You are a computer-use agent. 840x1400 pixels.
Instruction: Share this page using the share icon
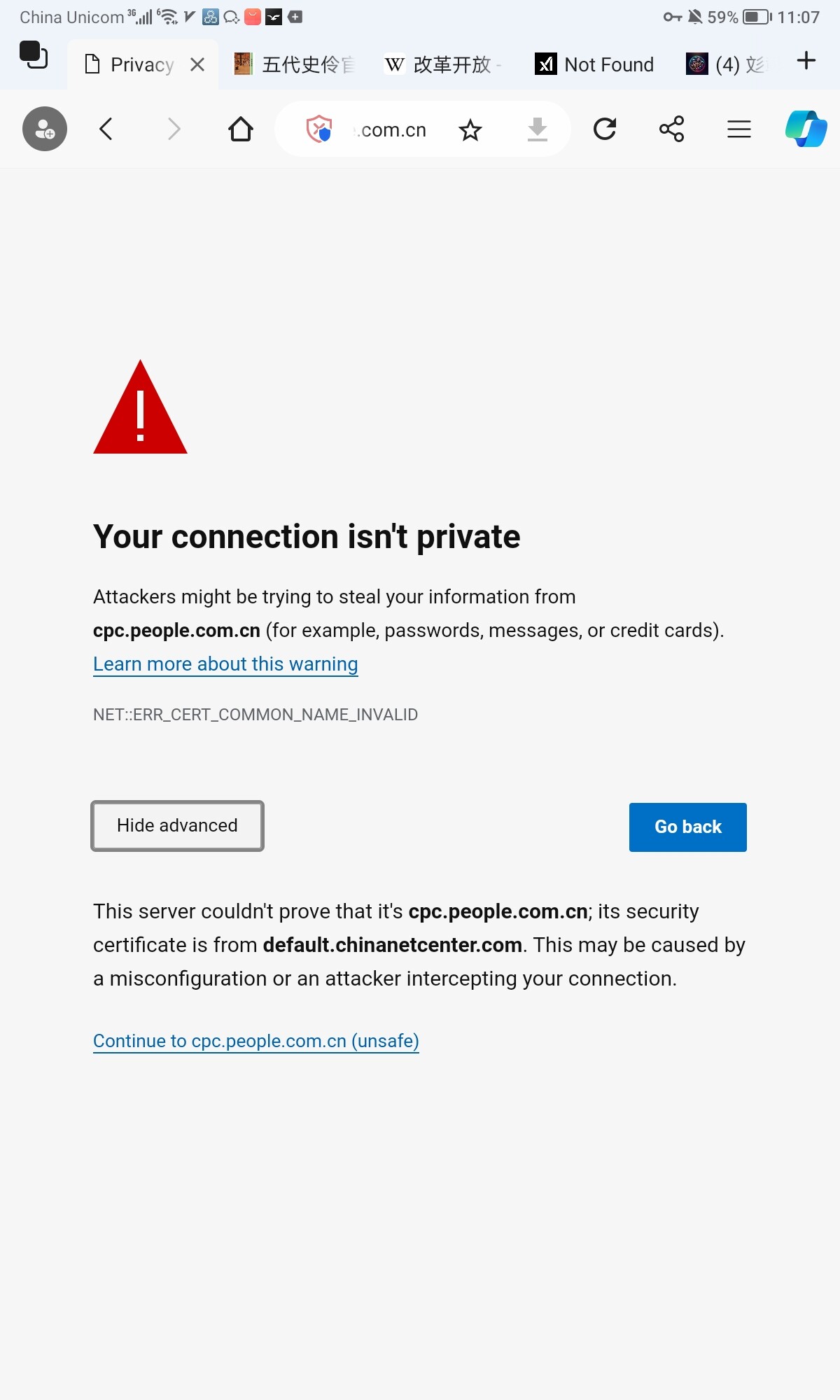point(672,129)
